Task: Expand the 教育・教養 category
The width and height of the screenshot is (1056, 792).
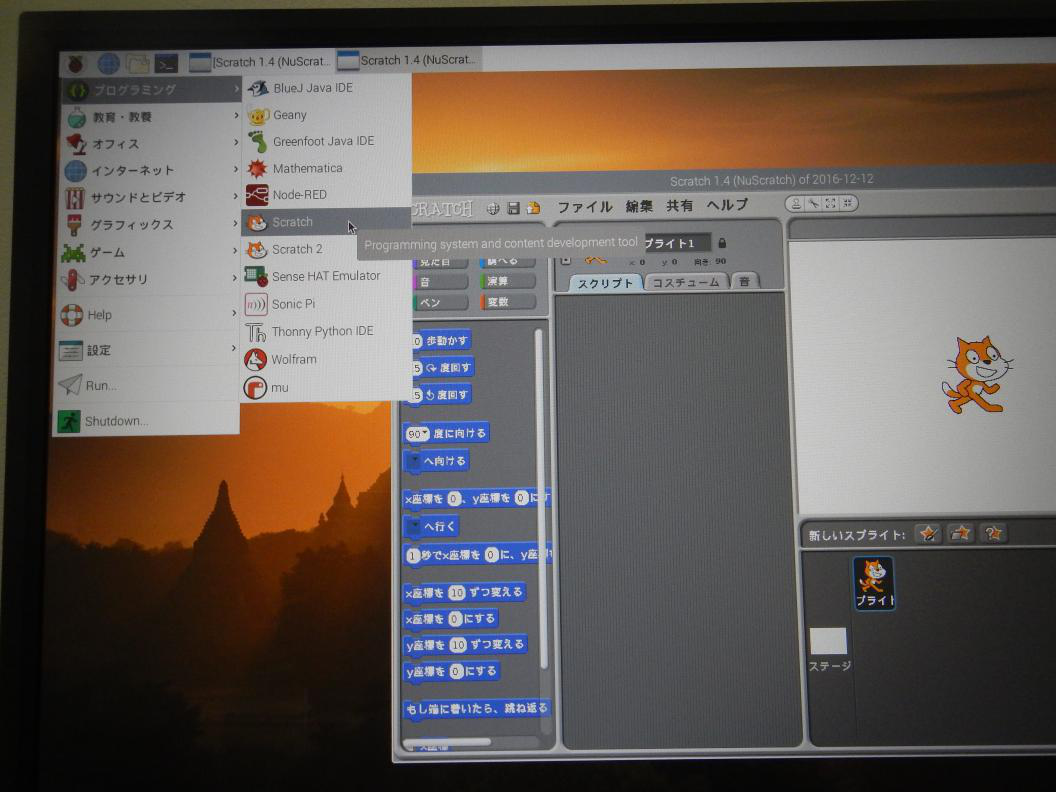Action: [x=152, y=117]
